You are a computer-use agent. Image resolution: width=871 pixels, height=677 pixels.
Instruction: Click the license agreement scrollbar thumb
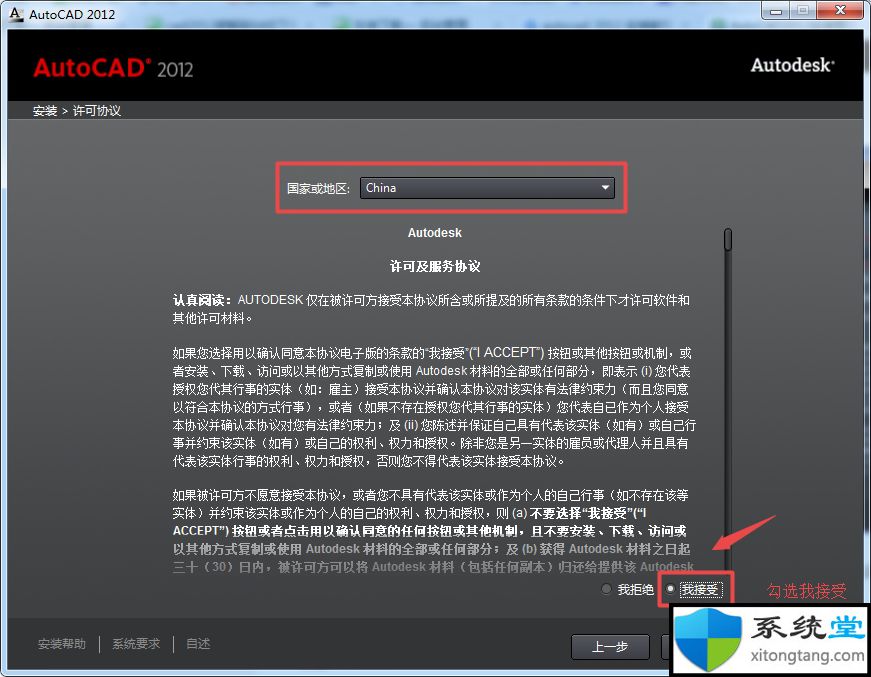[x=728, y=239]
